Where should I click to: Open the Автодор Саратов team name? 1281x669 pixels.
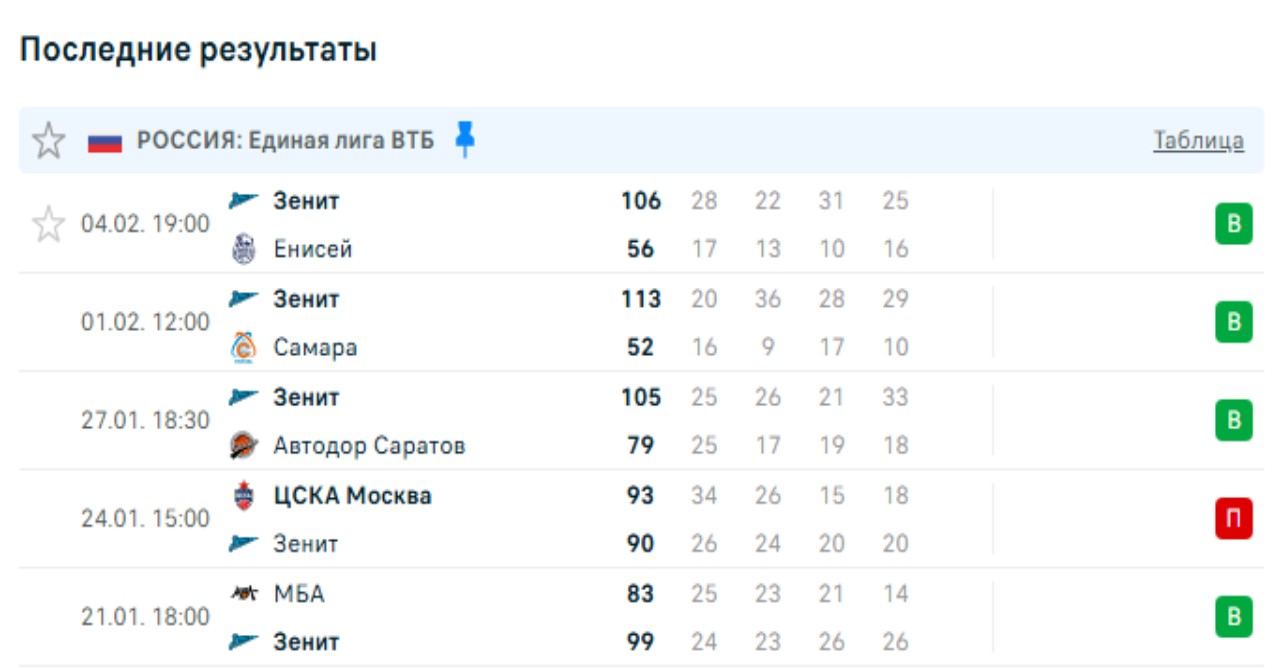(369, 445)
